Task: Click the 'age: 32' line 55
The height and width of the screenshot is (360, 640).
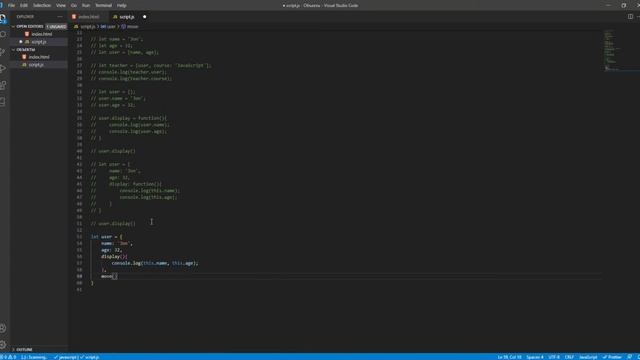Action: coord(111,250)
